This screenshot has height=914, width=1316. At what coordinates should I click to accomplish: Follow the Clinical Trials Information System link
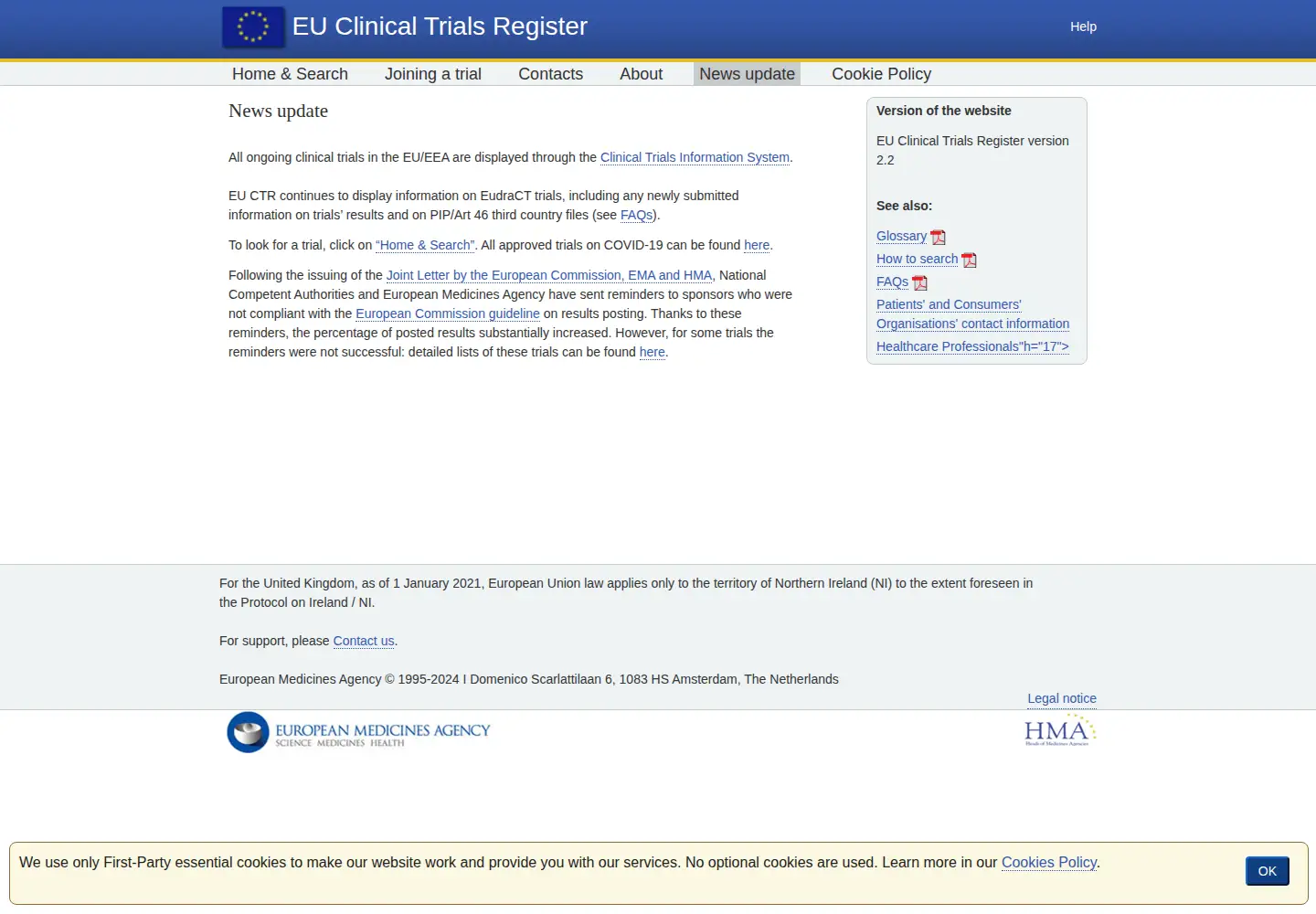click(695, 157)
